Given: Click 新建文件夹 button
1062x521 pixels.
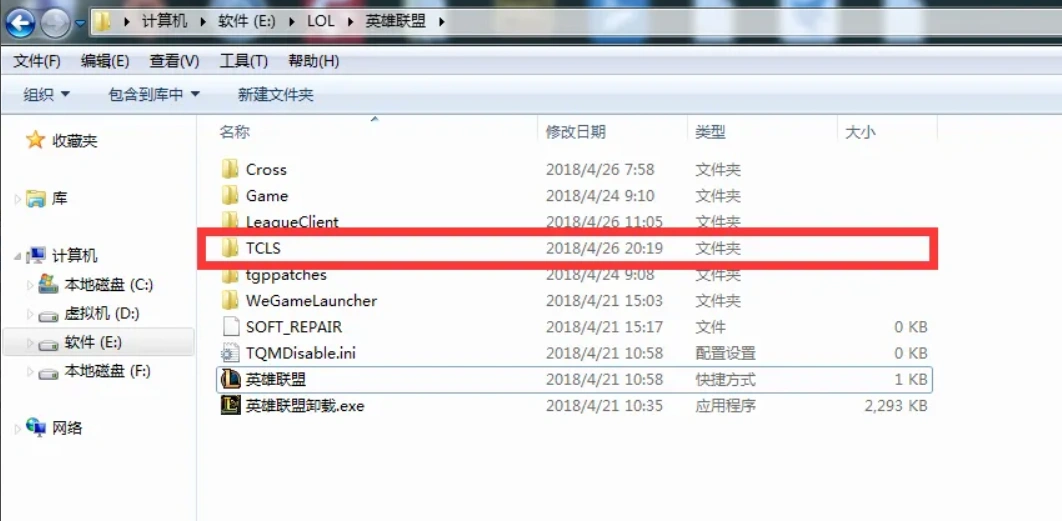Looking at the screenshot, I should point(276,95).
